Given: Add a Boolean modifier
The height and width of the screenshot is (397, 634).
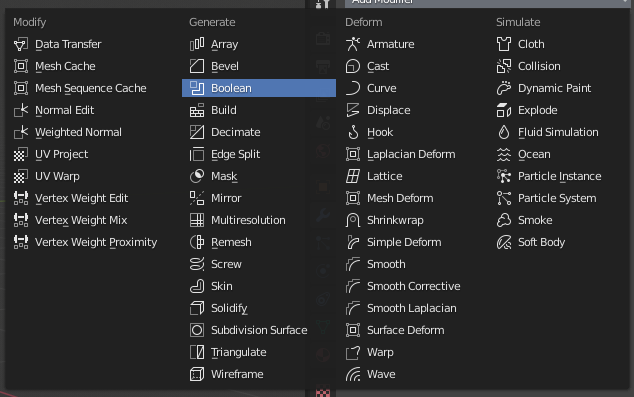Looking at the screenshot, I should (259, 88).
